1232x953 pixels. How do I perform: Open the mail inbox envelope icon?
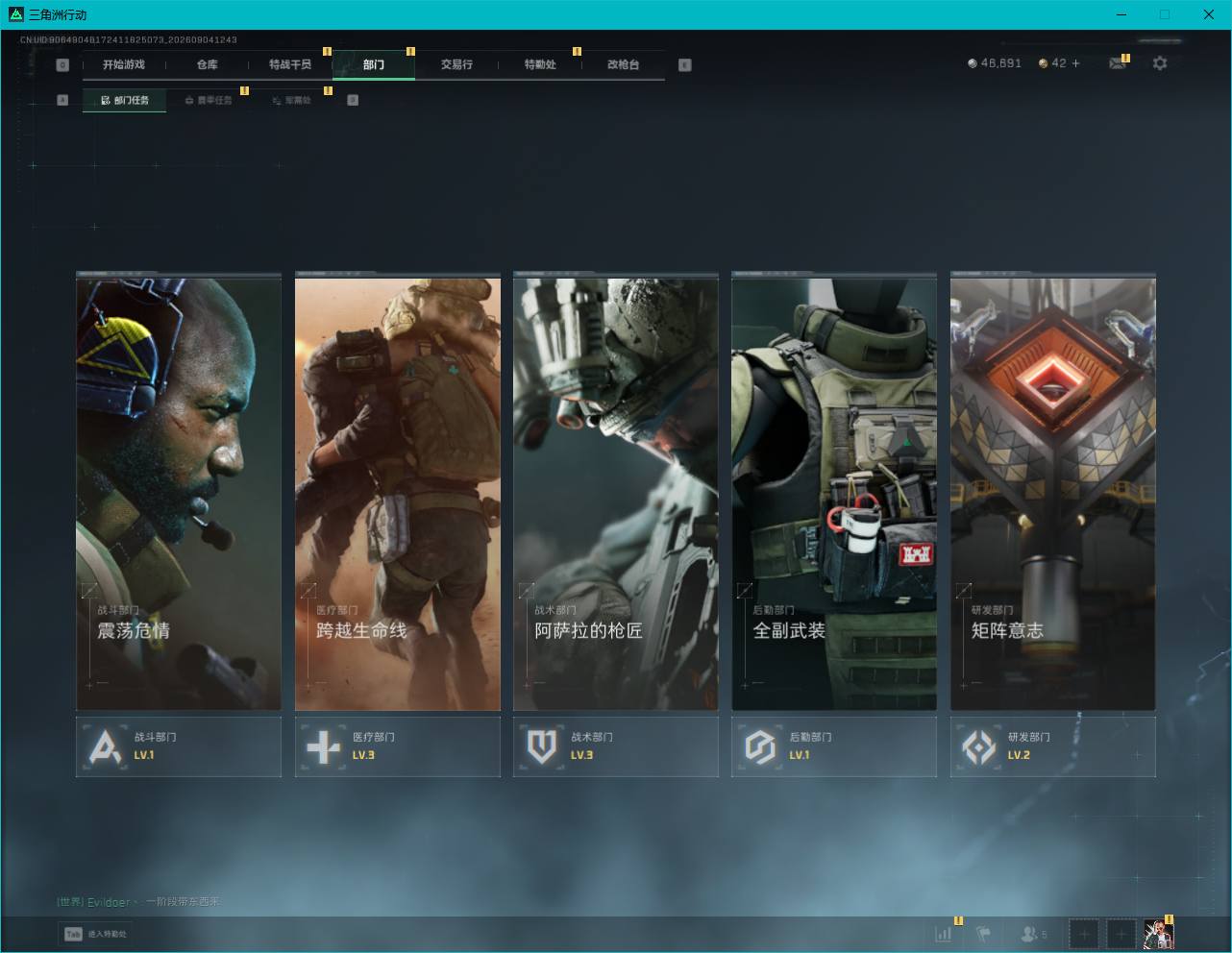click(x=1117, y=63)
